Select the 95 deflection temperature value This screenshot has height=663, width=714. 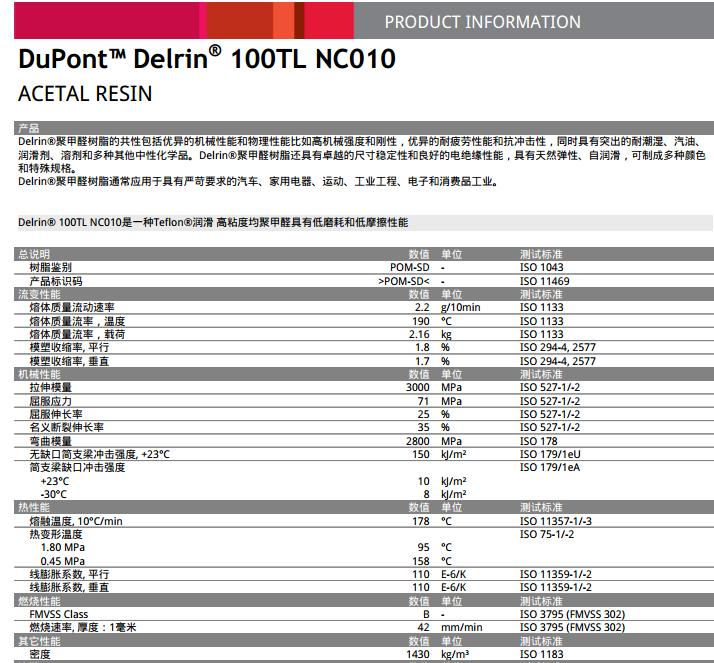coord(423,547)
